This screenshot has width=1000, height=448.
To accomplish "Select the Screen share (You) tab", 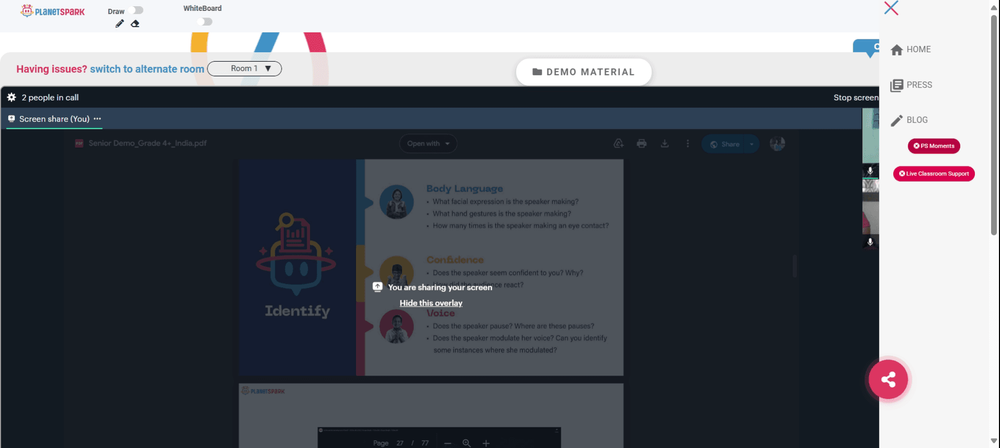I will tap(54, 119).
